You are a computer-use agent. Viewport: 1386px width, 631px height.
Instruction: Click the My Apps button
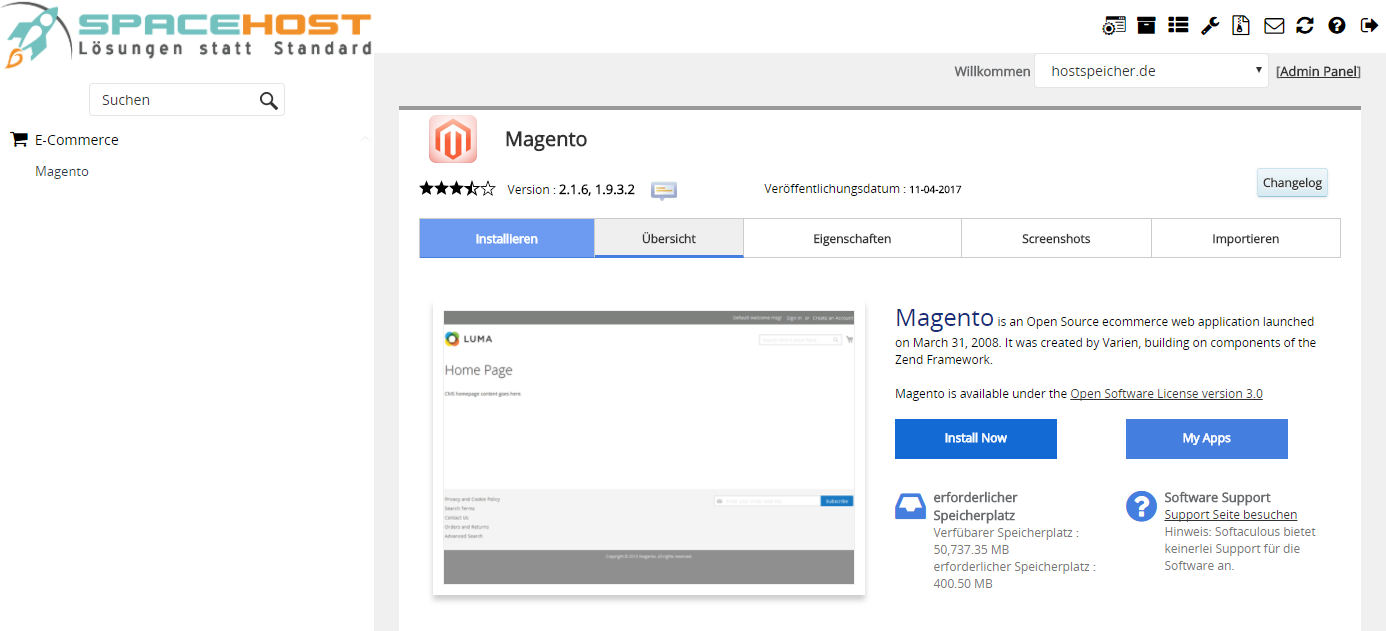(1207, 438)
